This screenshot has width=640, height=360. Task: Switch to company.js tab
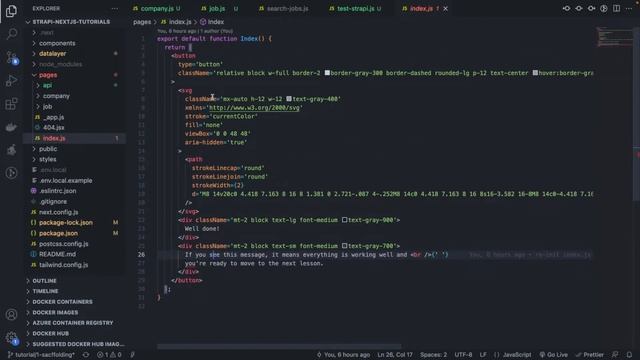[x=157, y=8]
